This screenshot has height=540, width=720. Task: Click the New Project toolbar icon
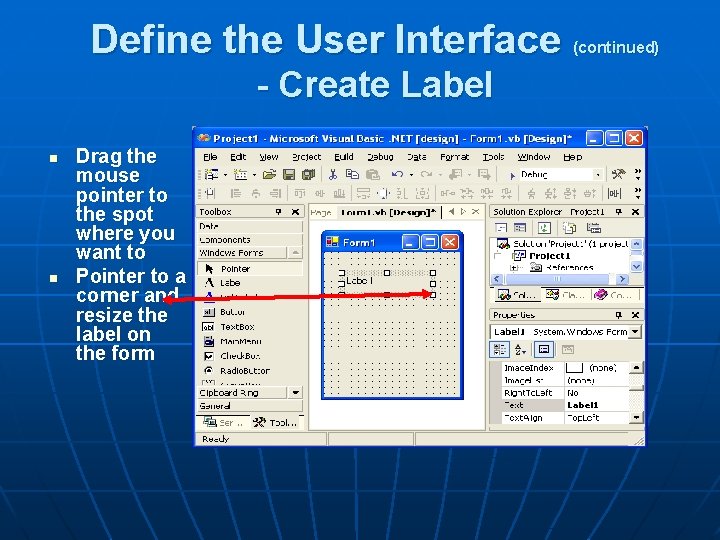pos(211,174)
